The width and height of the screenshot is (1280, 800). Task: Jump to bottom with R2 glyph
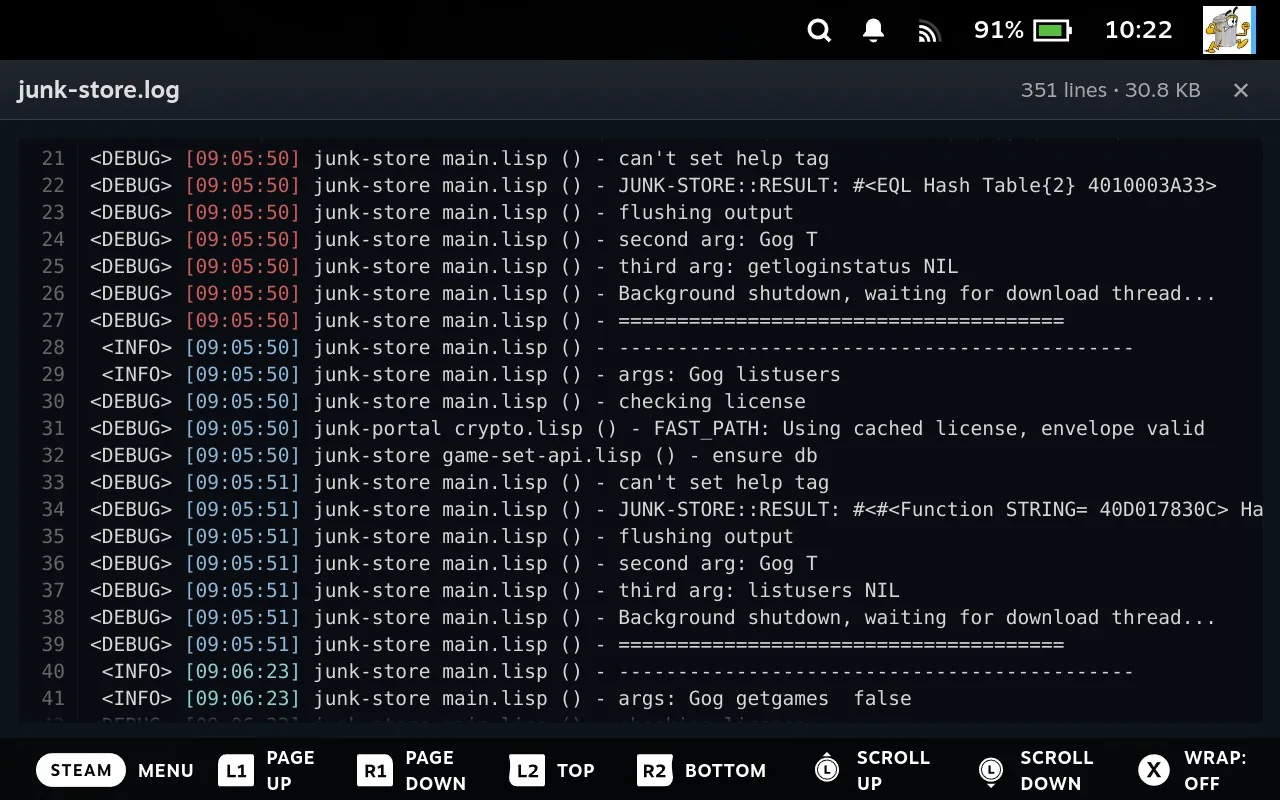654,771
